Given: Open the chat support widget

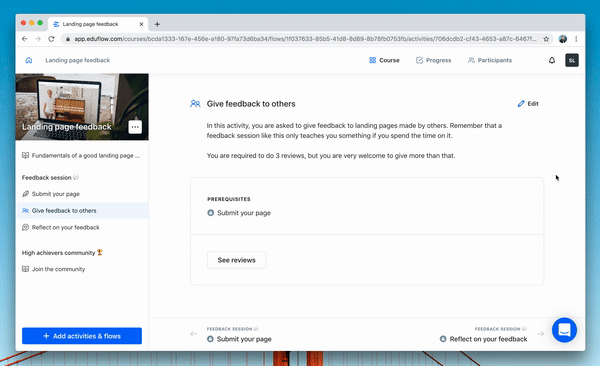Looking at the screenshot, I should pos(564,330).
